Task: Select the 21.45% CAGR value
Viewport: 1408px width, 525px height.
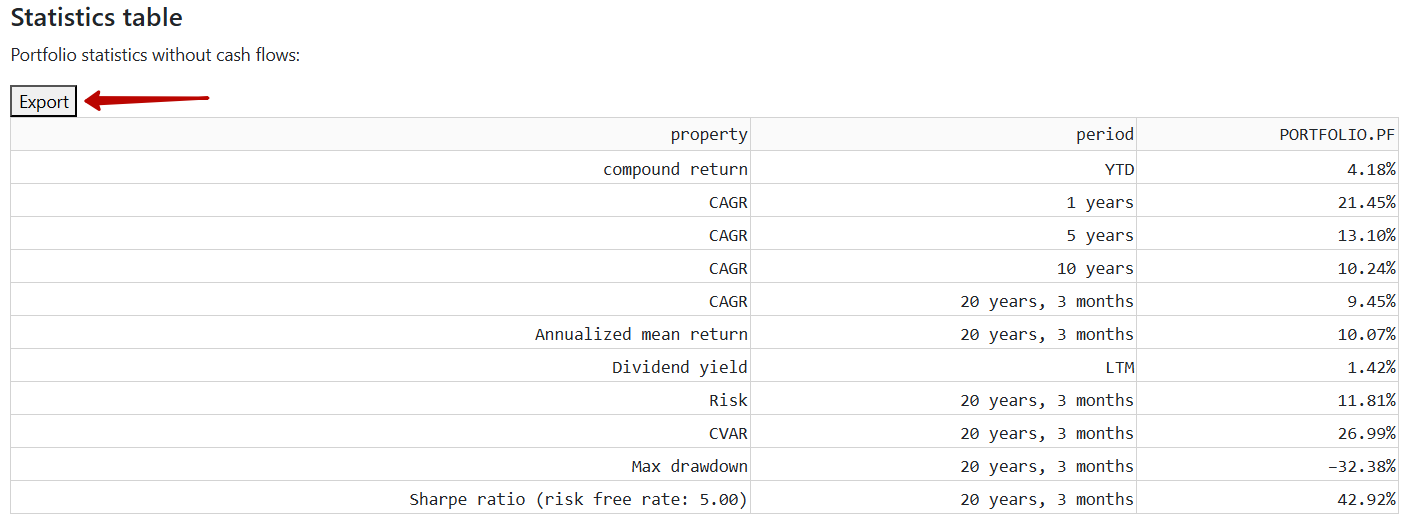Action: [x=1267, y=201]
